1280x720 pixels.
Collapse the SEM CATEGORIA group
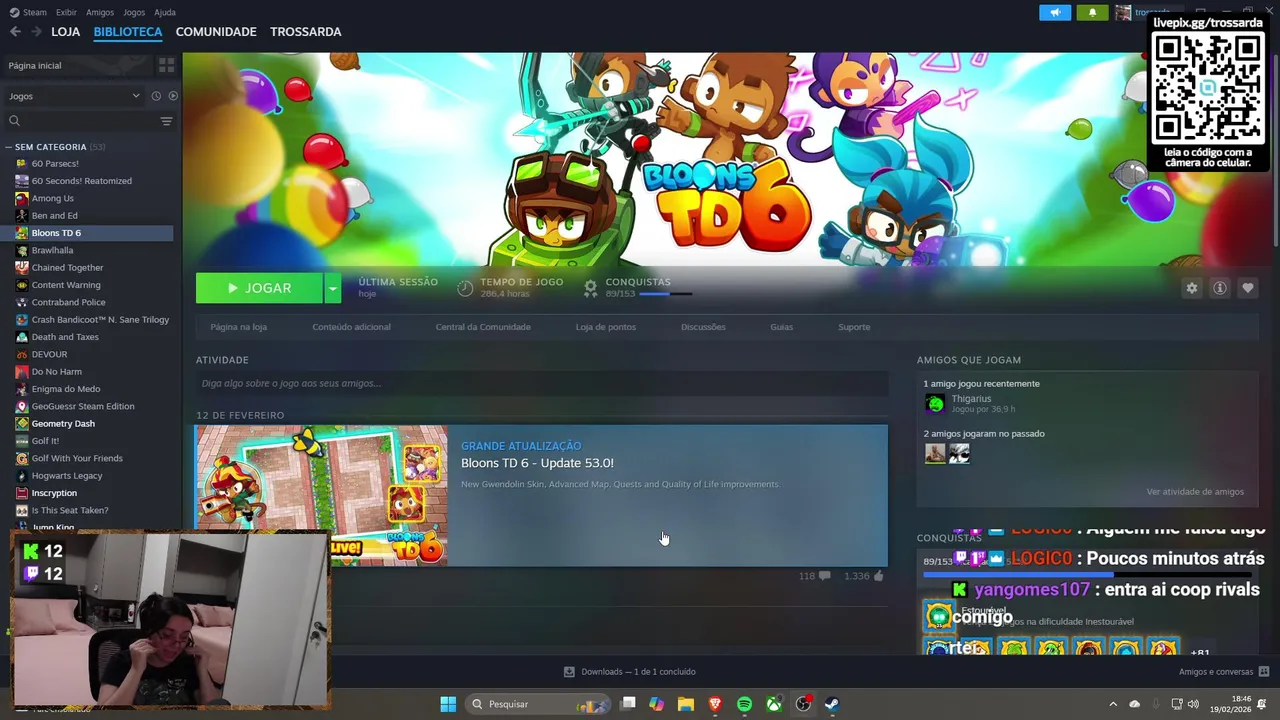tap(8, 147)
